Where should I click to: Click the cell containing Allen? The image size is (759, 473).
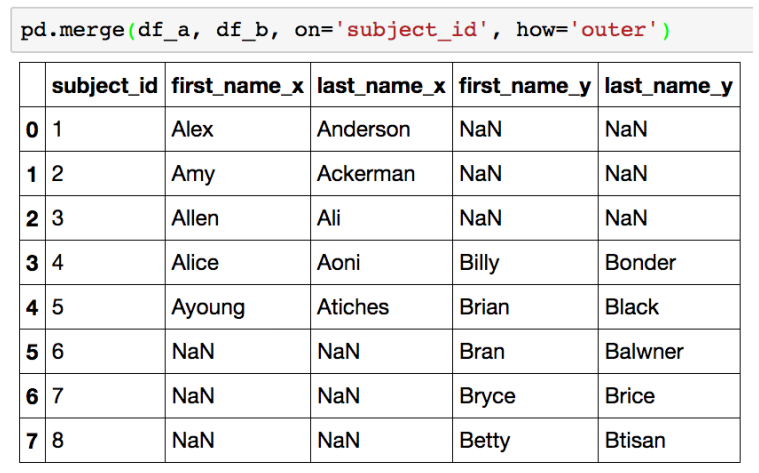[x=238, y=218]
